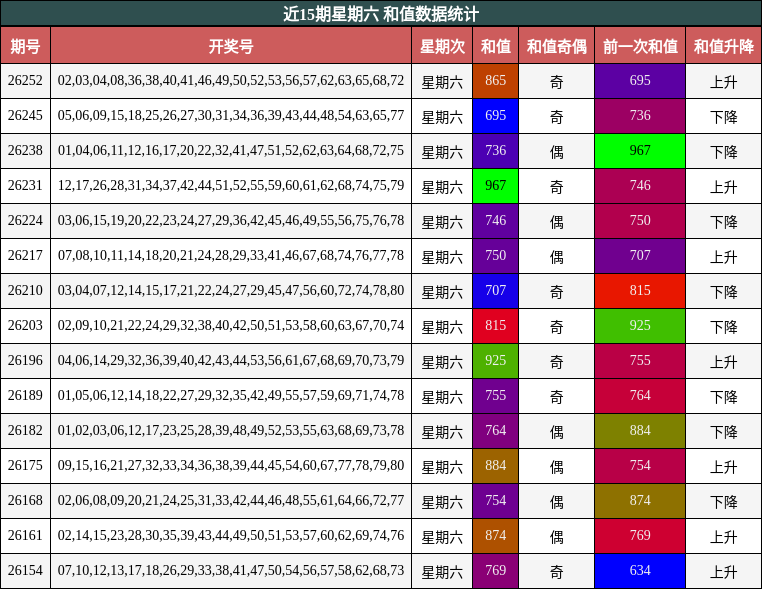Click 上升 in the 26252 row

point(724,82)
